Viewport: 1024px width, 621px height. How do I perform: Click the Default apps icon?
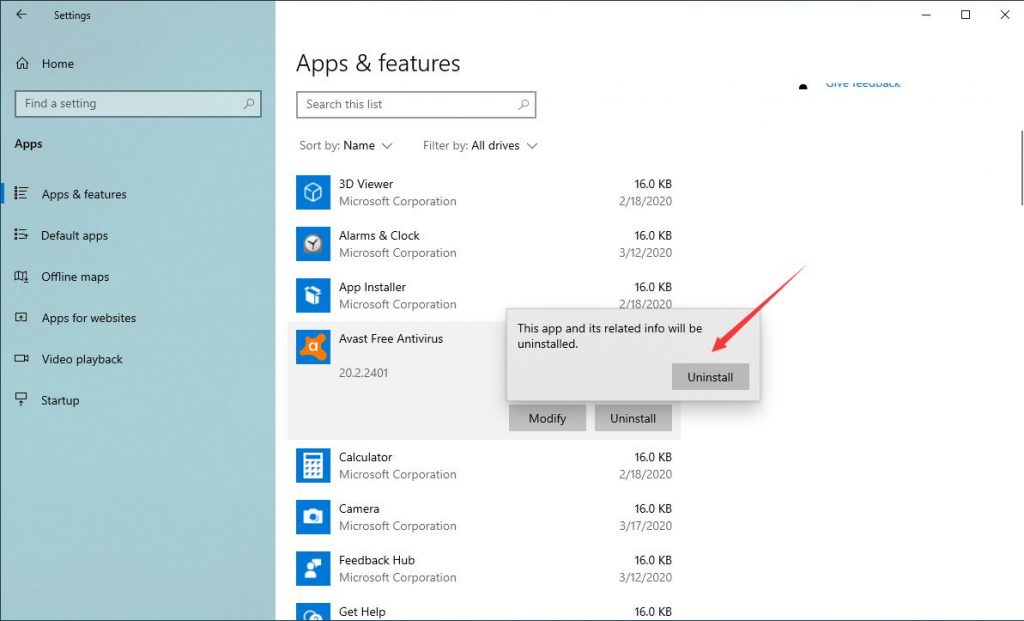[22, 234]
